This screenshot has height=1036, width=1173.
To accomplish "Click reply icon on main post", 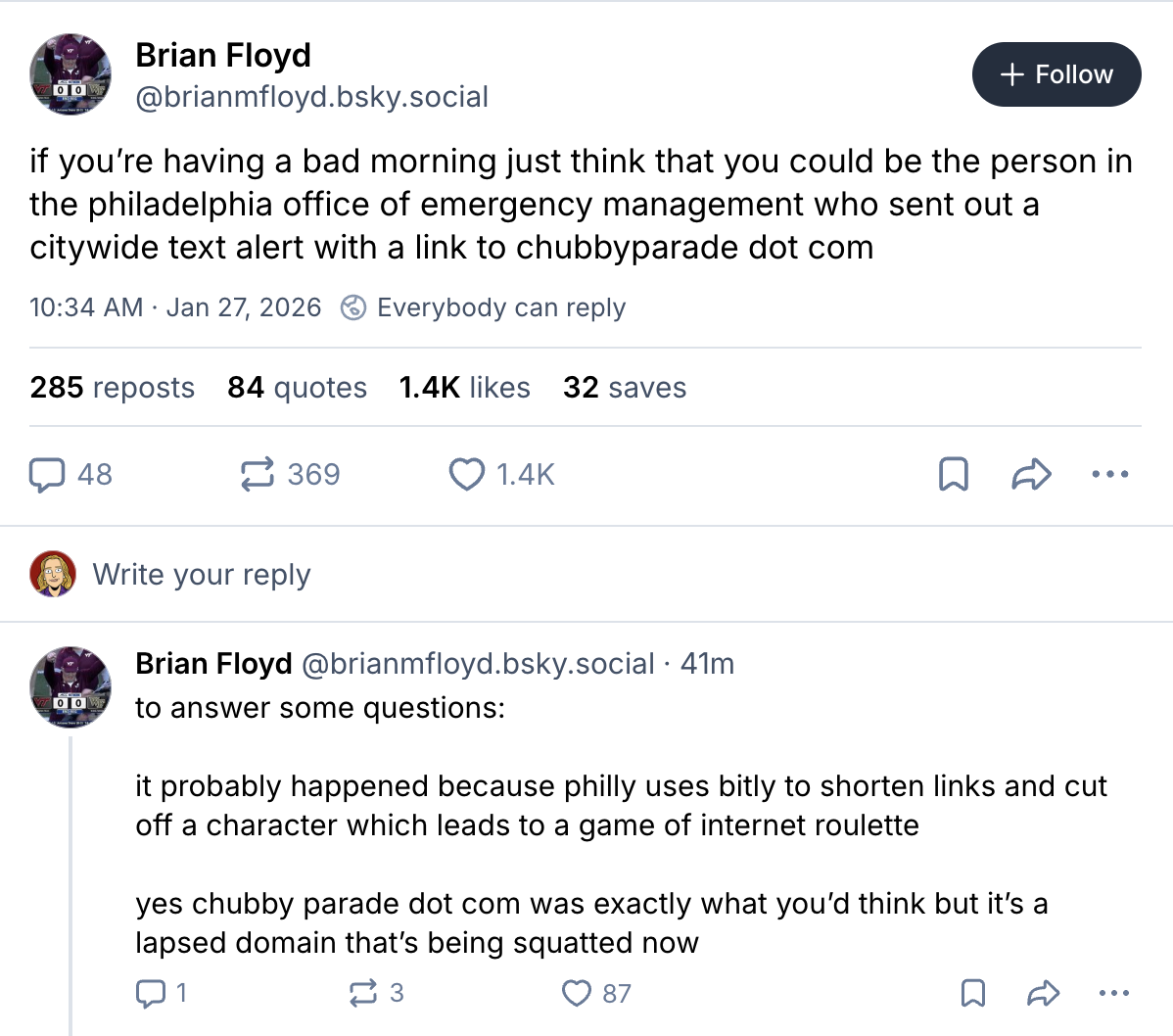I will (x=46, y=475).
